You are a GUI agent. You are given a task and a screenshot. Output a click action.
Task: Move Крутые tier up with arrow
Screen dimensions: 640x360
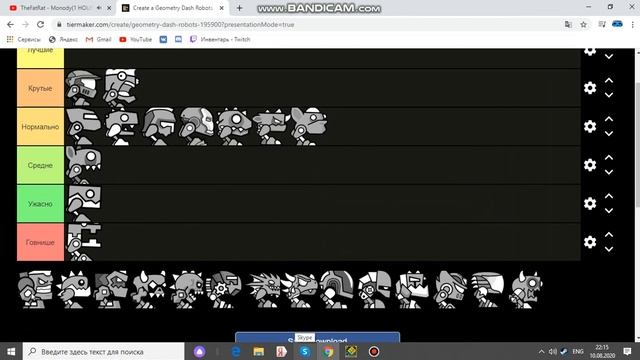[609, 81]
